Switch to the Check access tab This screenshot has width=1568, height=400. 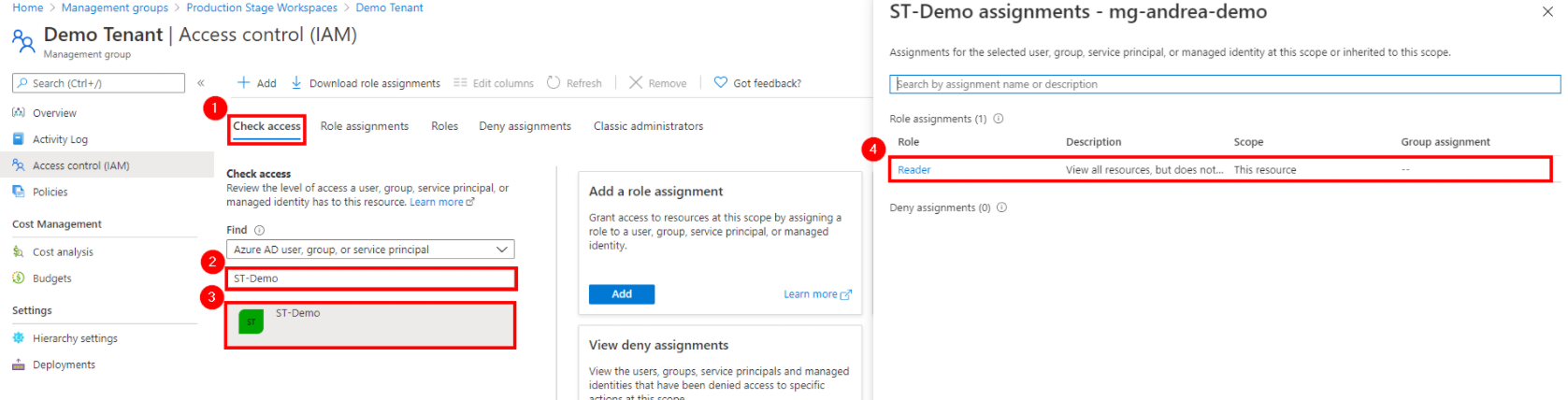pyautogui.click(x=267, y=126)
